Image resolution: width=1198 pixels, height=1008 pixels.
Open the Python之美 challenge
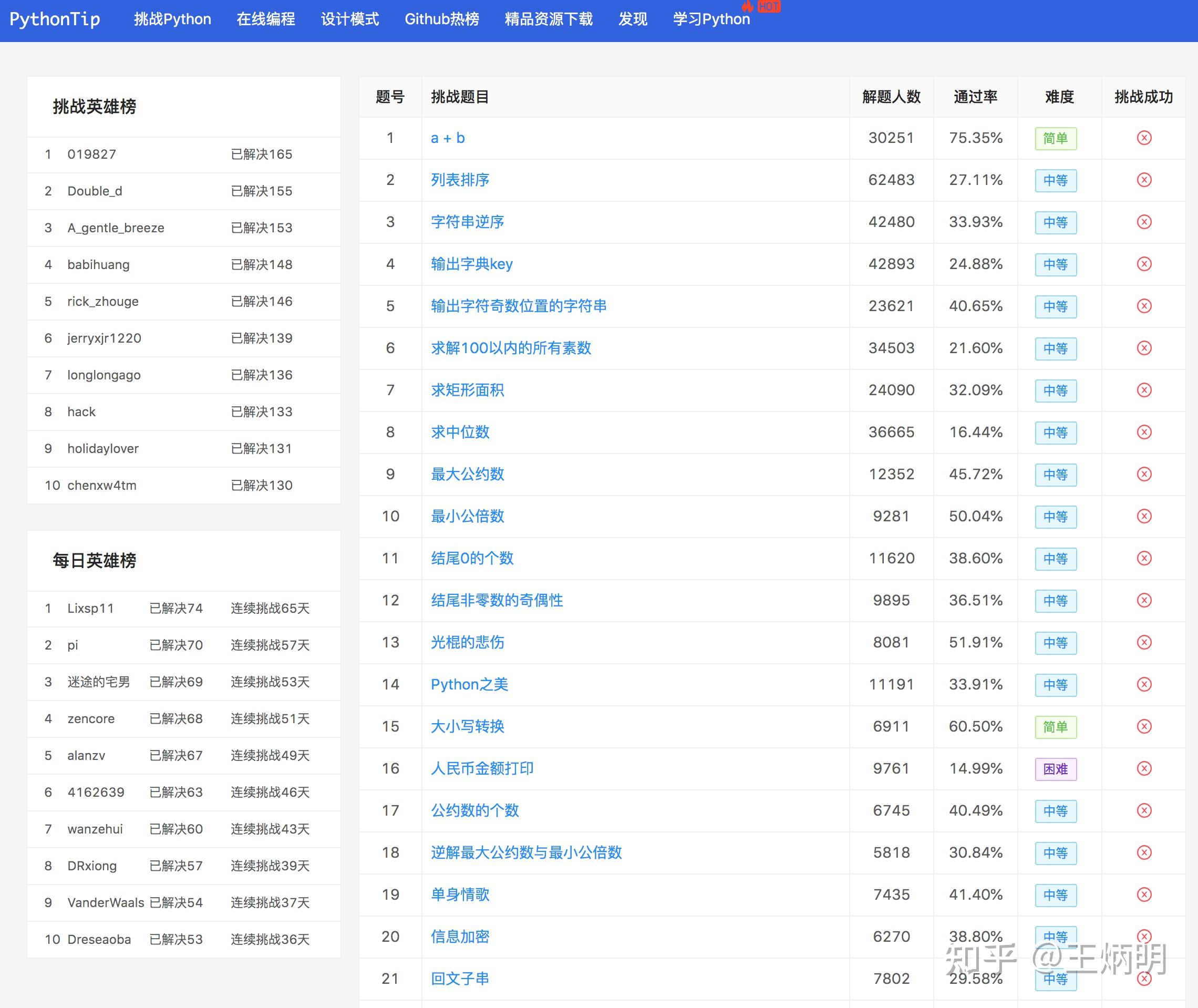pyautogui.click(x=470, y=685)
